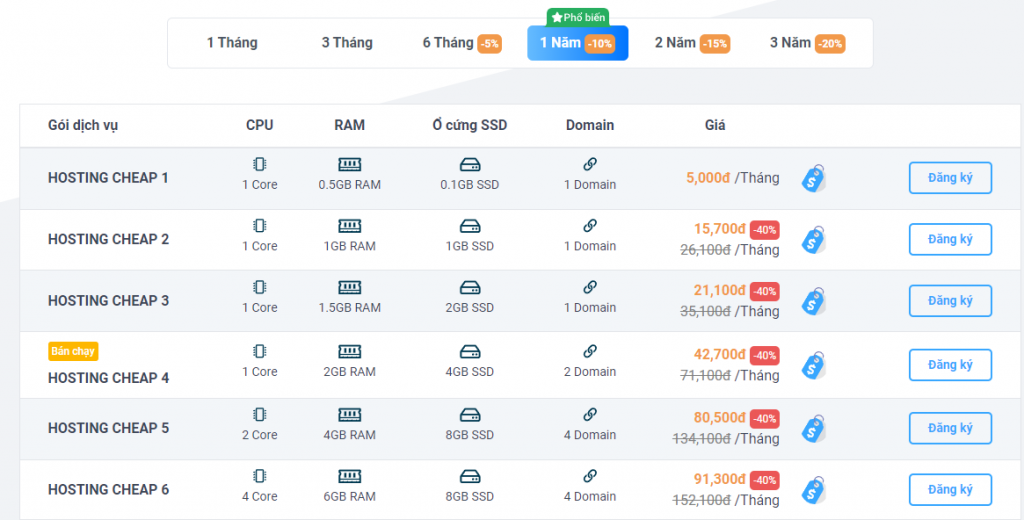Click the Domain column header
The width and height of the screenshot is (1024, 520).
coord(590,125)
